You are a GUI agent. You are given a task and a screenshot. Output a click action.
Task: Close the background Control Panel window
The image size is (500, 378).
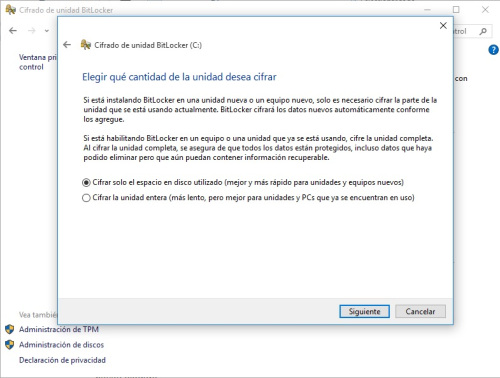tap(485, 10)
